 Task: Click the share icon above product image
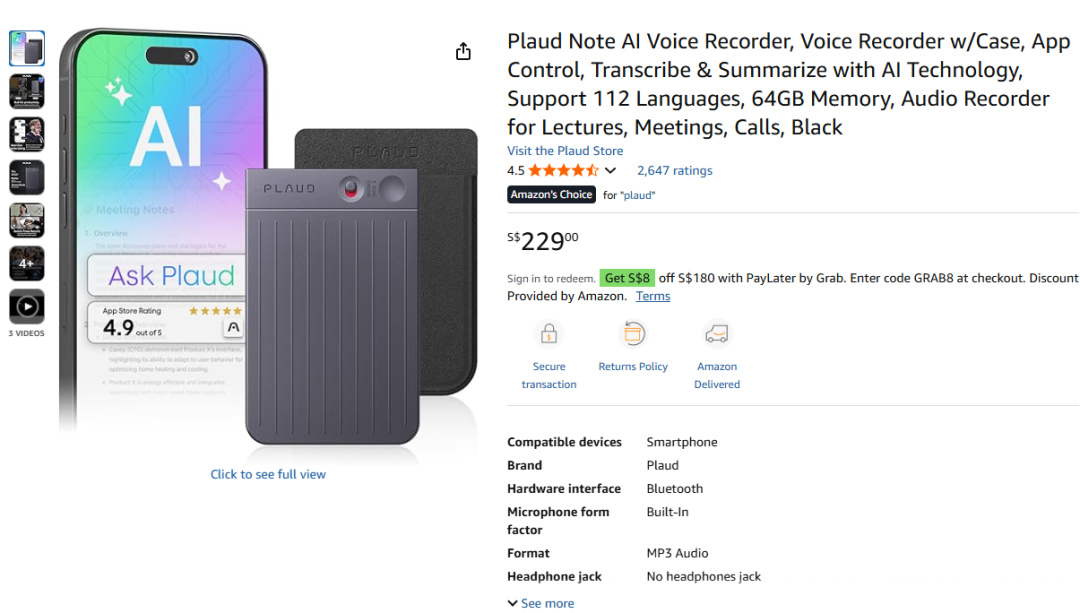click(463, 51)
